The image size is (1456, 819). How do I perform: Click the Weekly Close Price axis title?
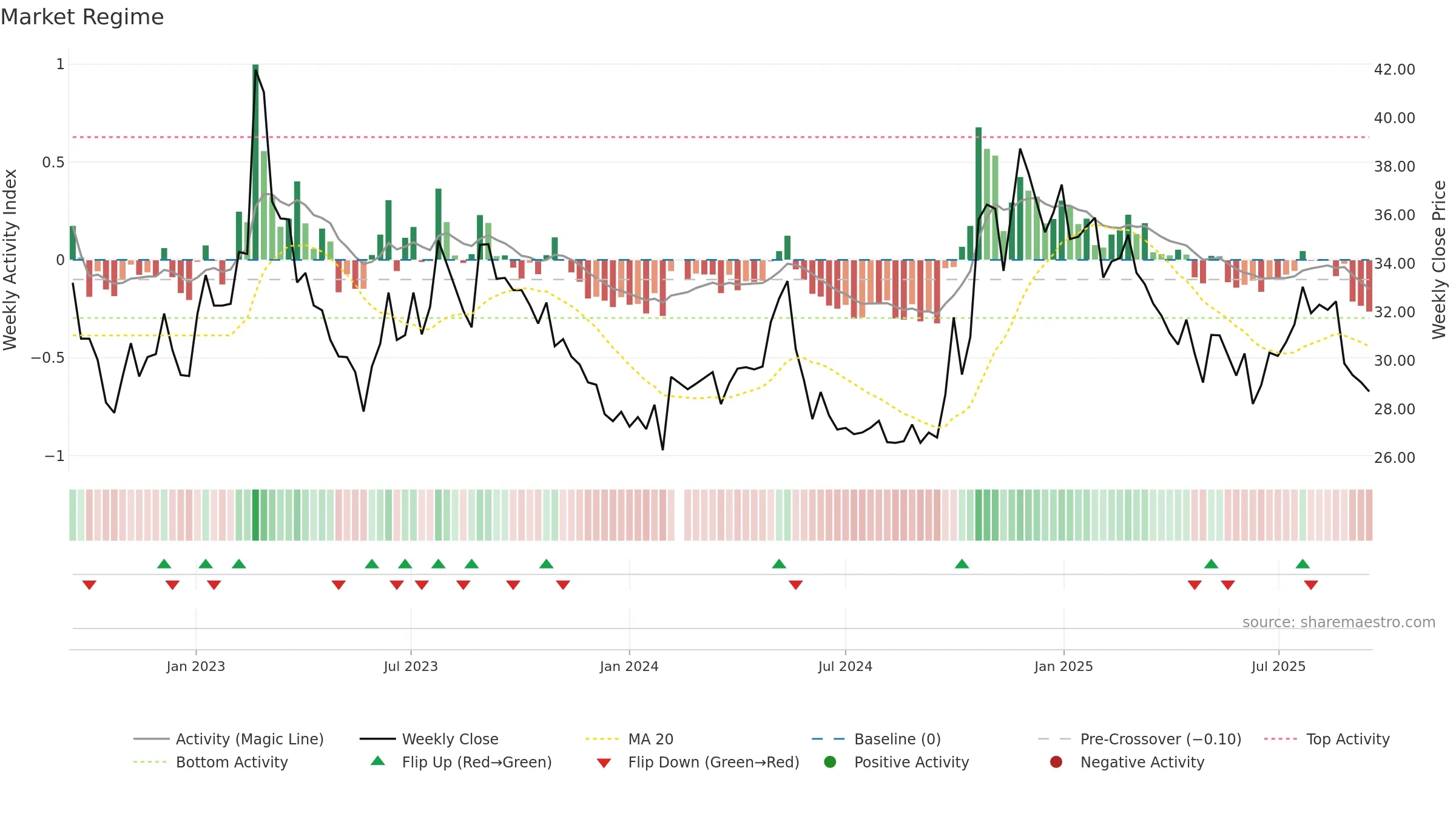point(1439,260)
